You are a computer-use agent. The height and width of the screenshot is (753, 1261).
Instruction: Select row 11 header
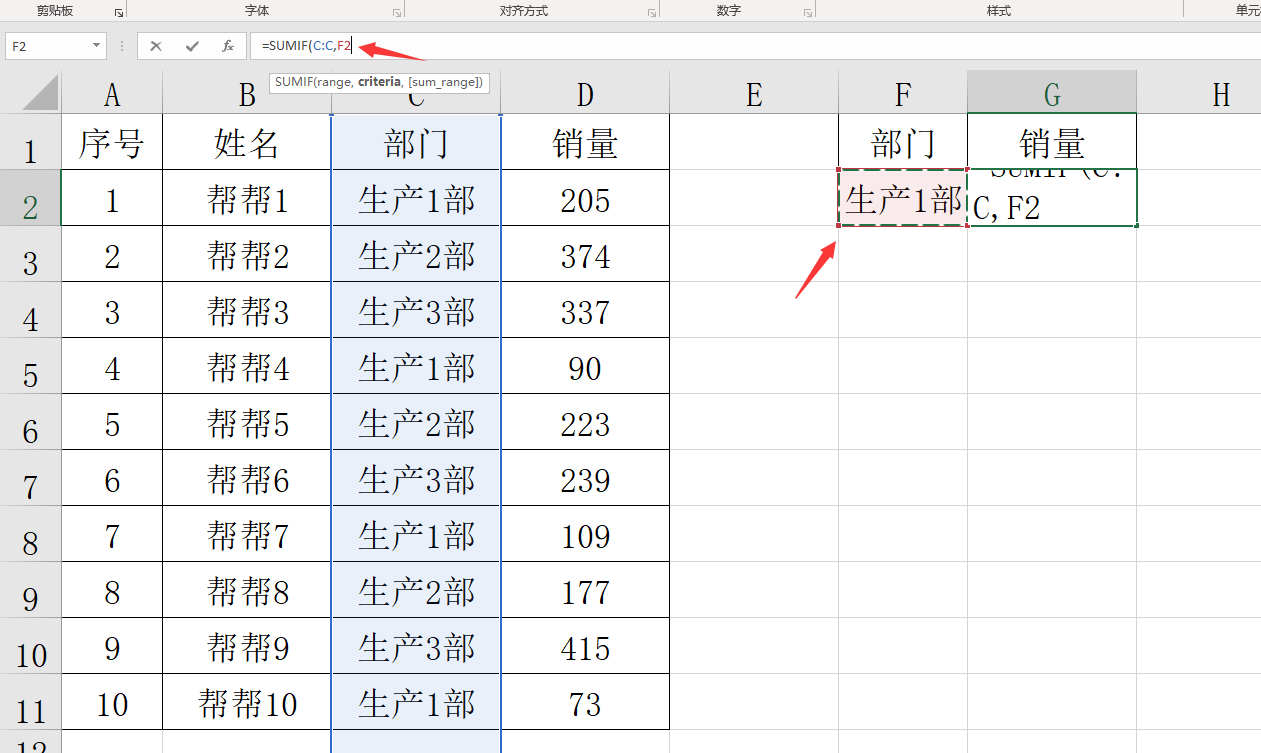tap(30, 702)
